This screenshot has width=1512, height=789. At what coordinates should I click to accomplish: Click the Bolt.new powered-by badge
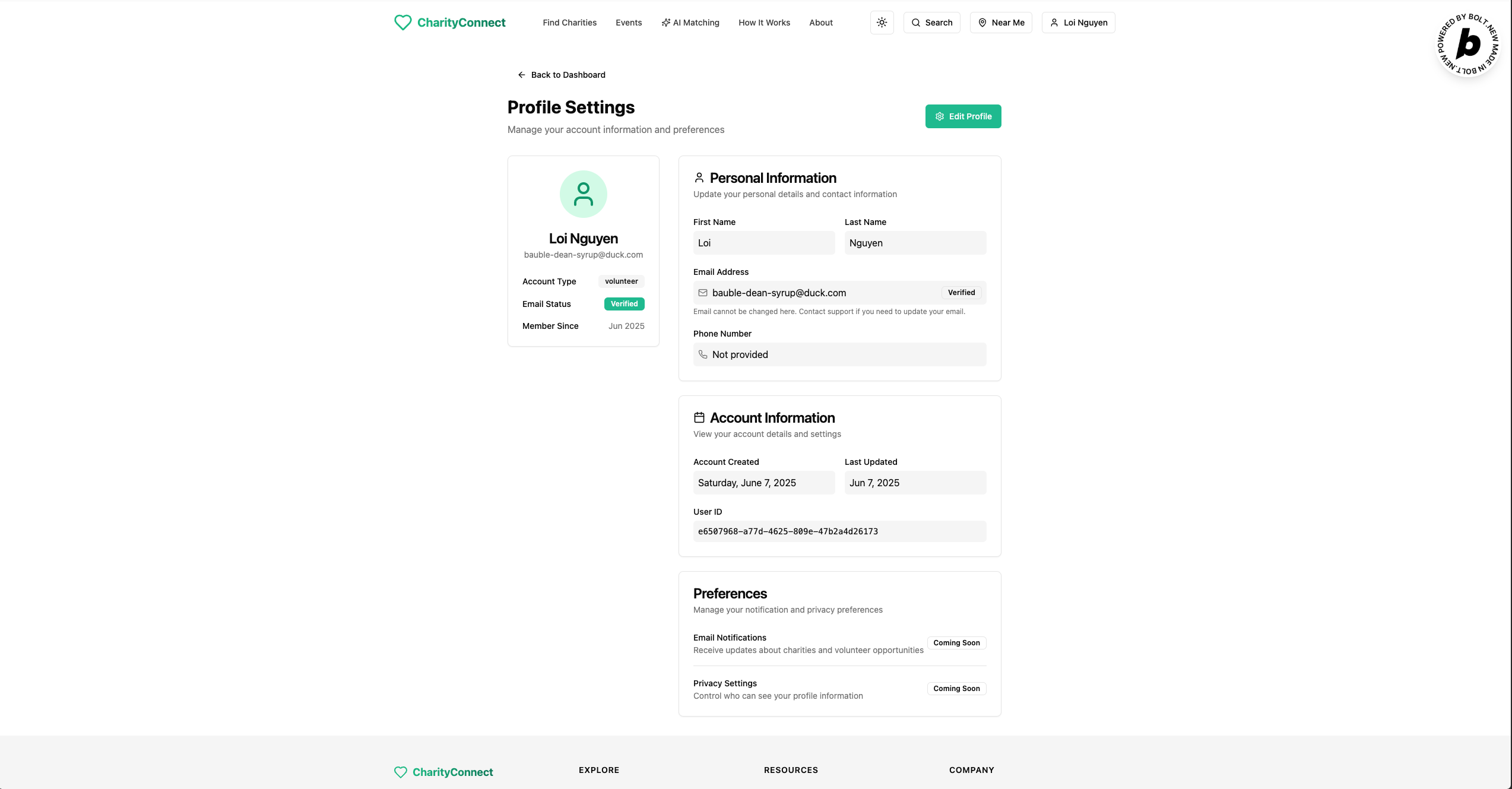click(x=1467, y=44)
